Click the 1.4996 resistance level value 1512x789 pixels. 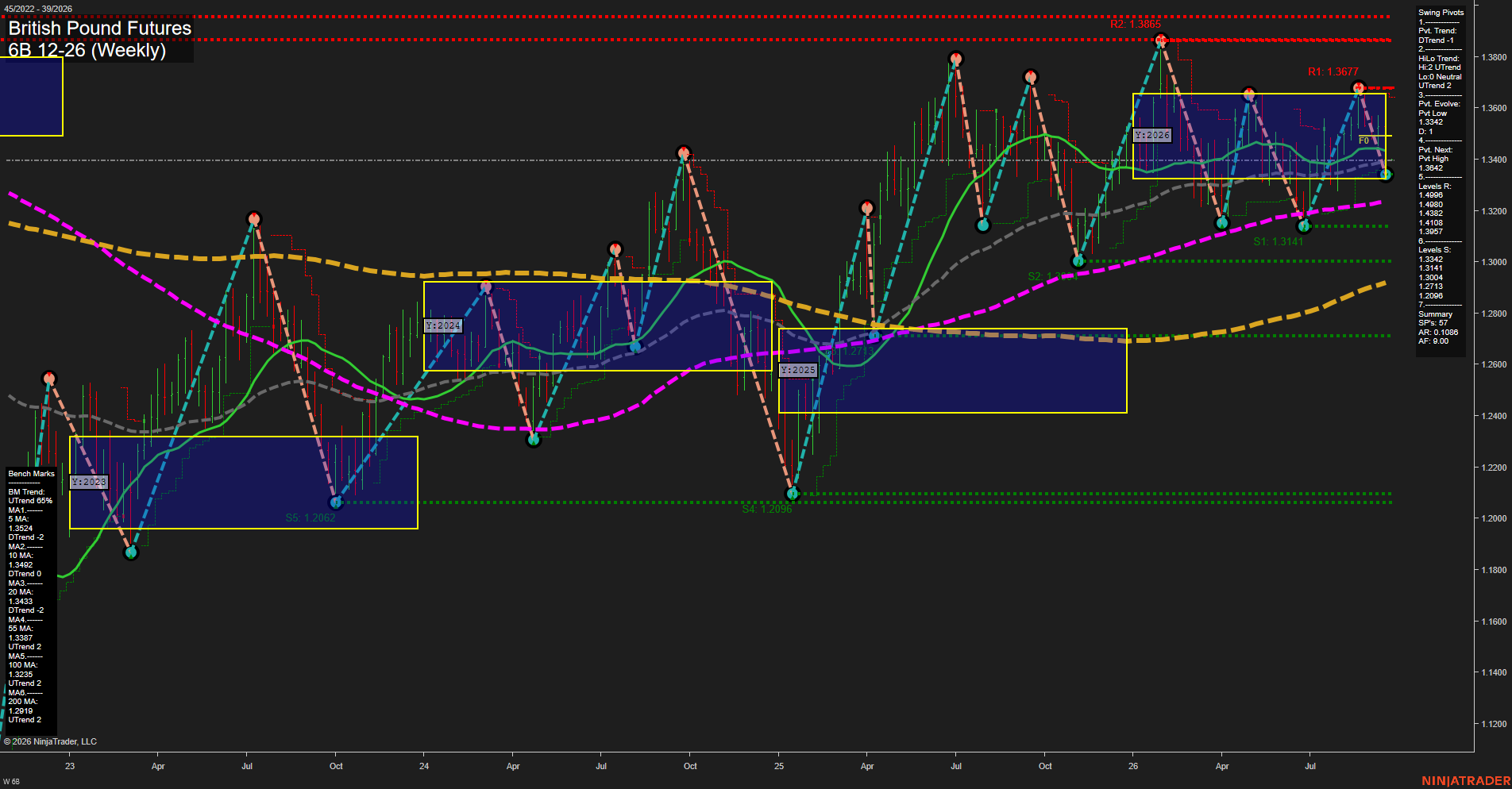point(1430,195)
